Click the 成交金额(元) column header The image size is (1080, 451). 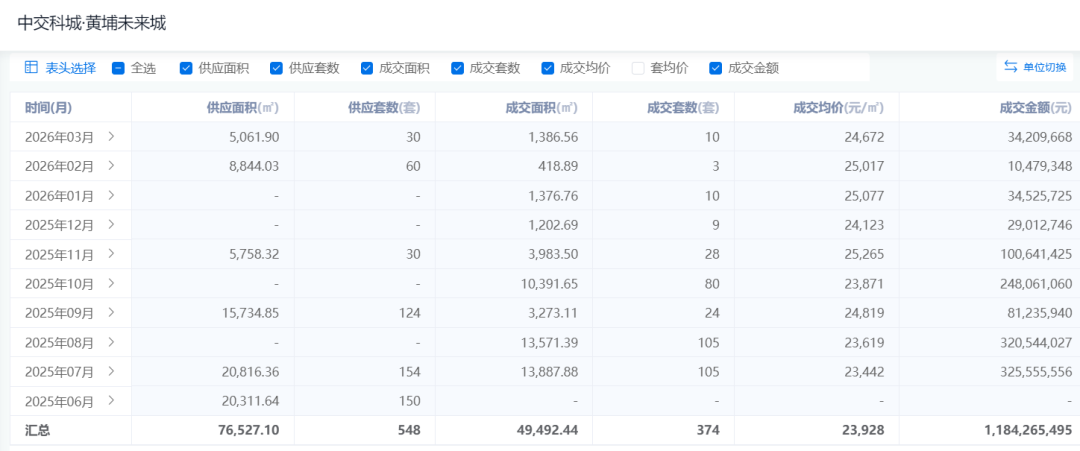[1035, 108]
